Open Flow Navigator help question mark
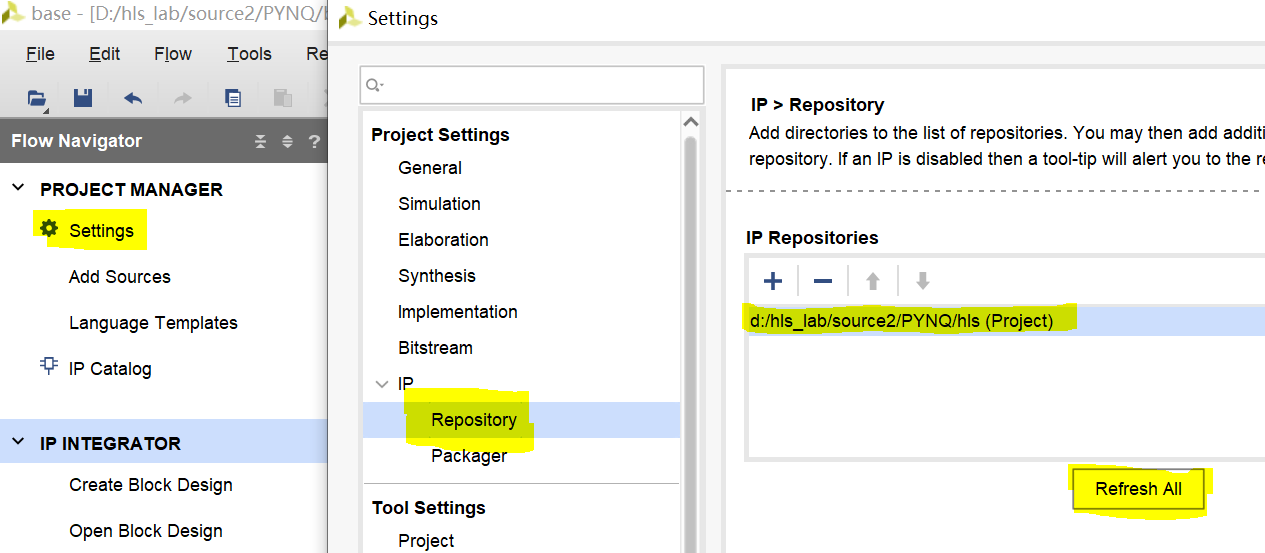This screenshot has height=553, width=1265. (314, 141)
